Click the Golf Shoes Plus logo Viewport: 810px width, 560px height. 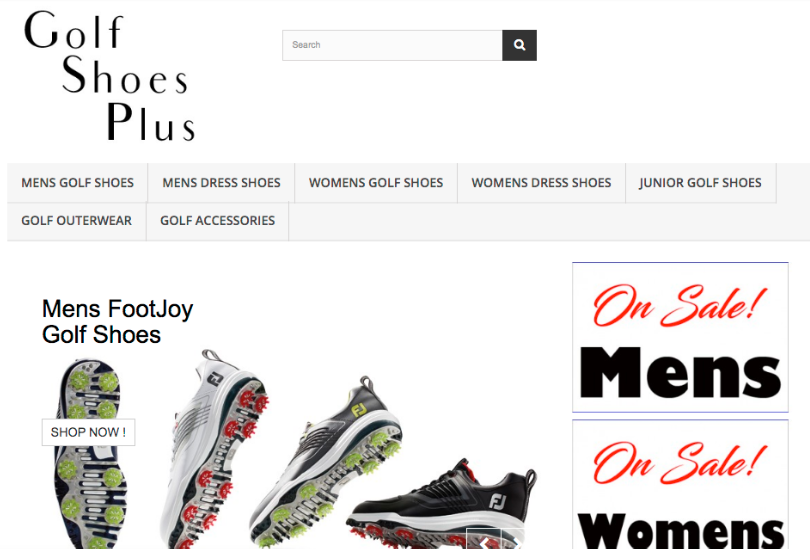click(x=109, y=76)
